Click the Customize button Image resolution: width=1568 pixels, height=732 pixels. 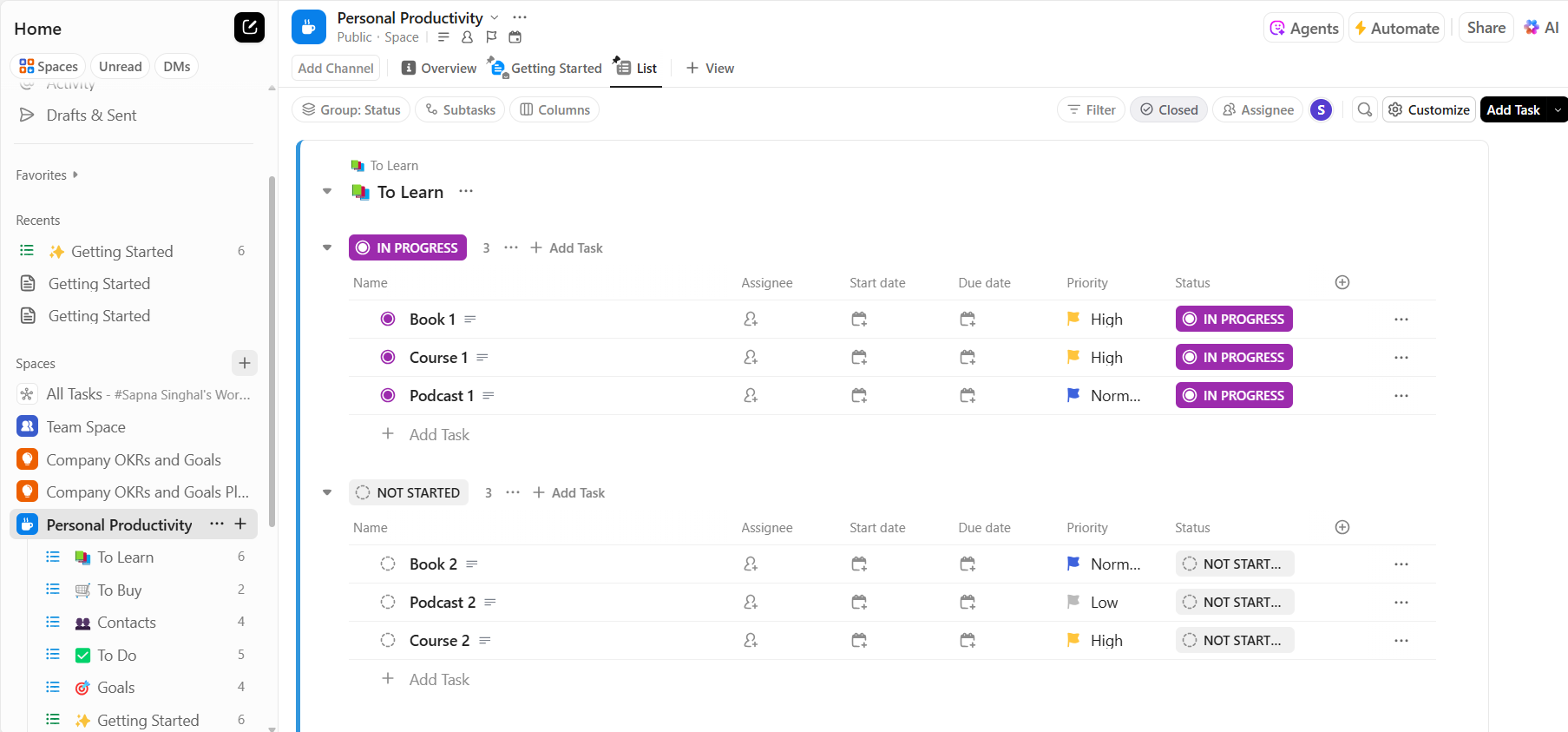1429,110
